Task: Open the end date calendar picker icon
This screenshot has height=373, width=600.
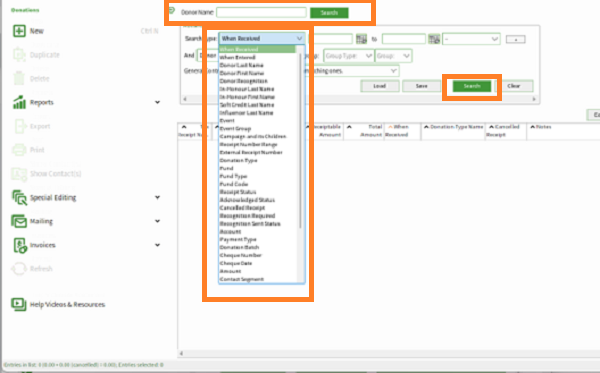Action: 434,39
